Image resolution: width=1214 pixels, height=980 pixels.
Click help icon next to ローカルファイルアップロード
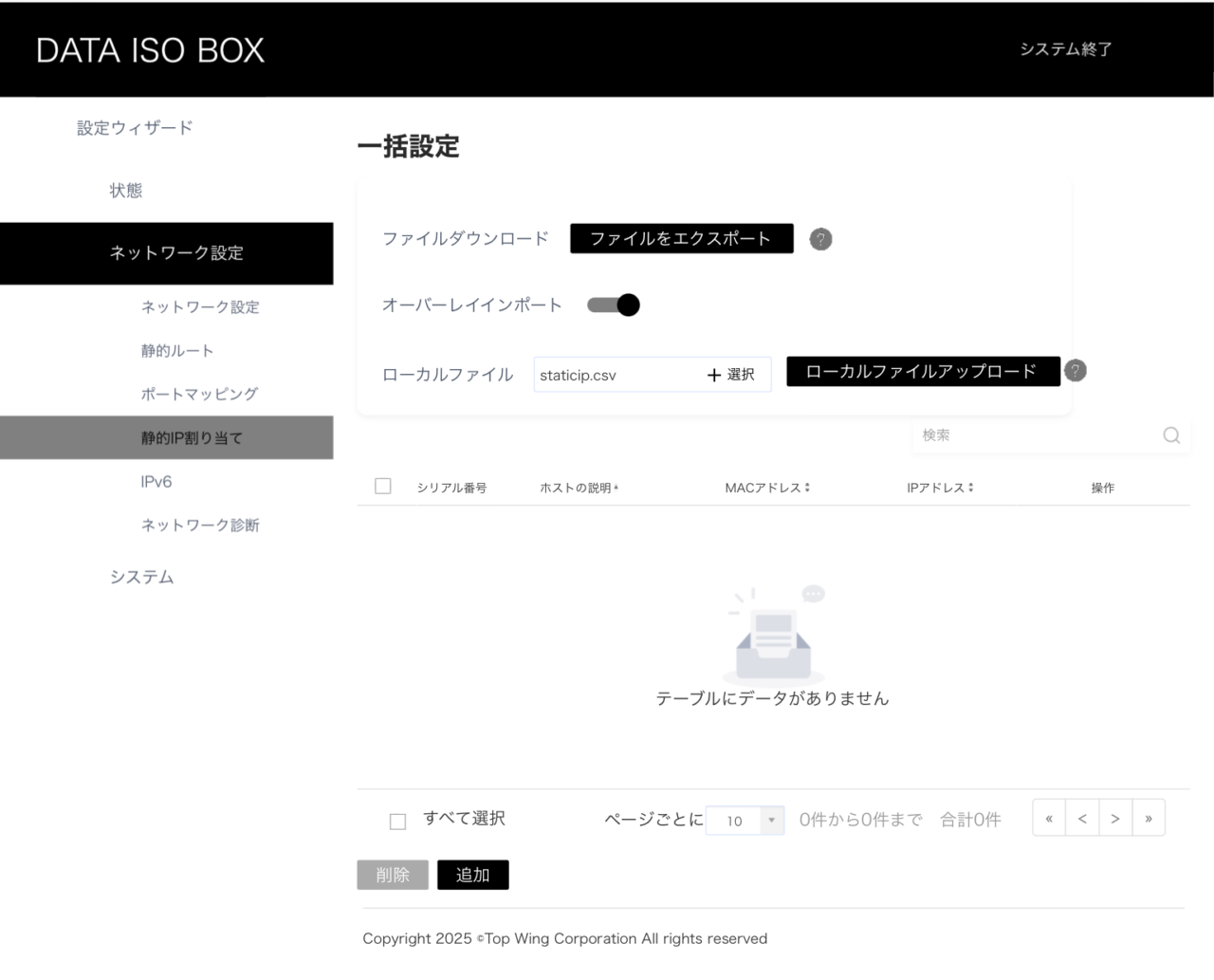[x=1075, y=371]
